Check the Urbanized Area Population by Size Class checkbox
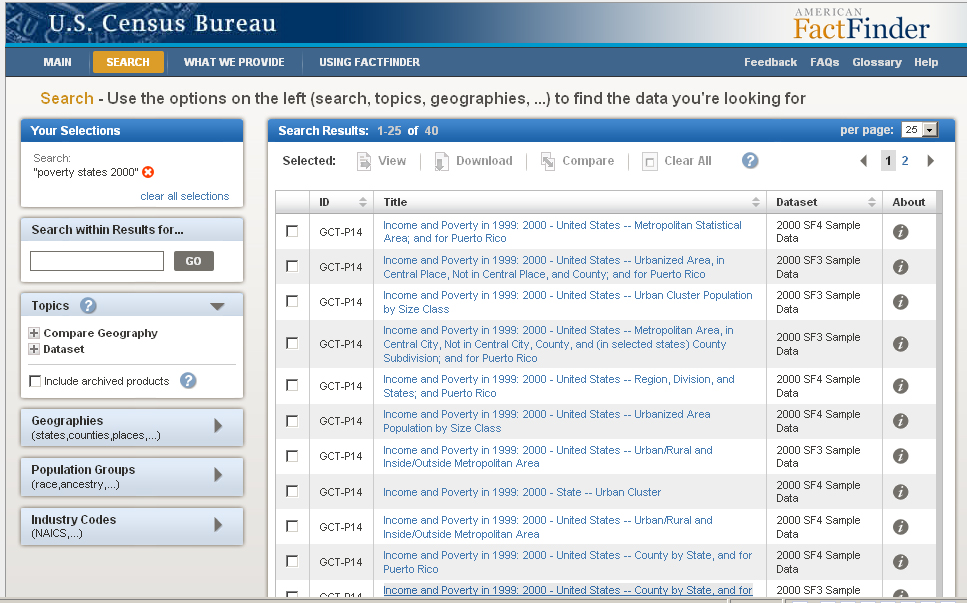 coord(292,421)
